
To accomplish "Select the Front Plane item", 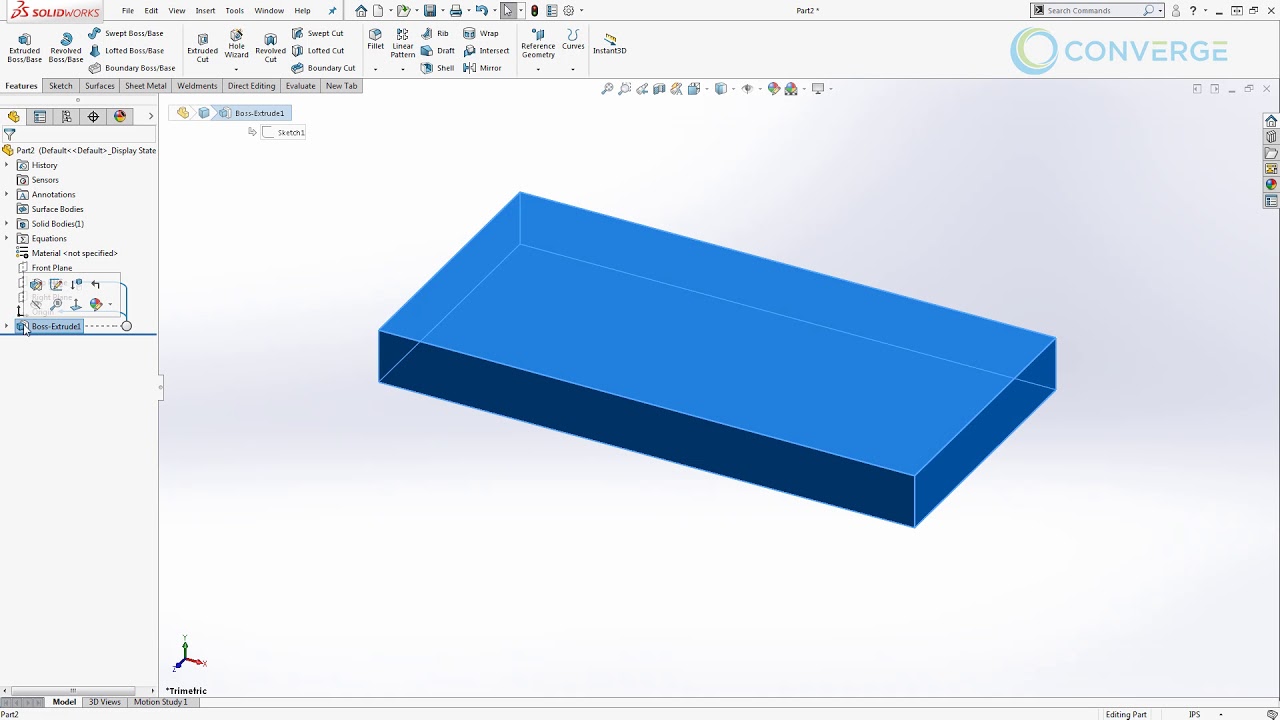I will [x=45, y=268].
